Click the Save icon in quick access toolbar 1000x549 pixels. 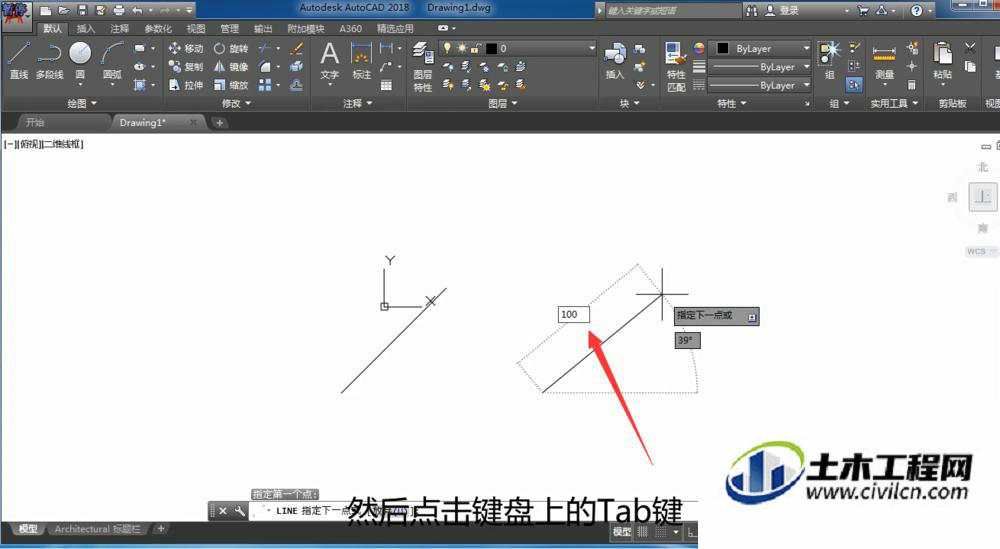tap(82, 10)
